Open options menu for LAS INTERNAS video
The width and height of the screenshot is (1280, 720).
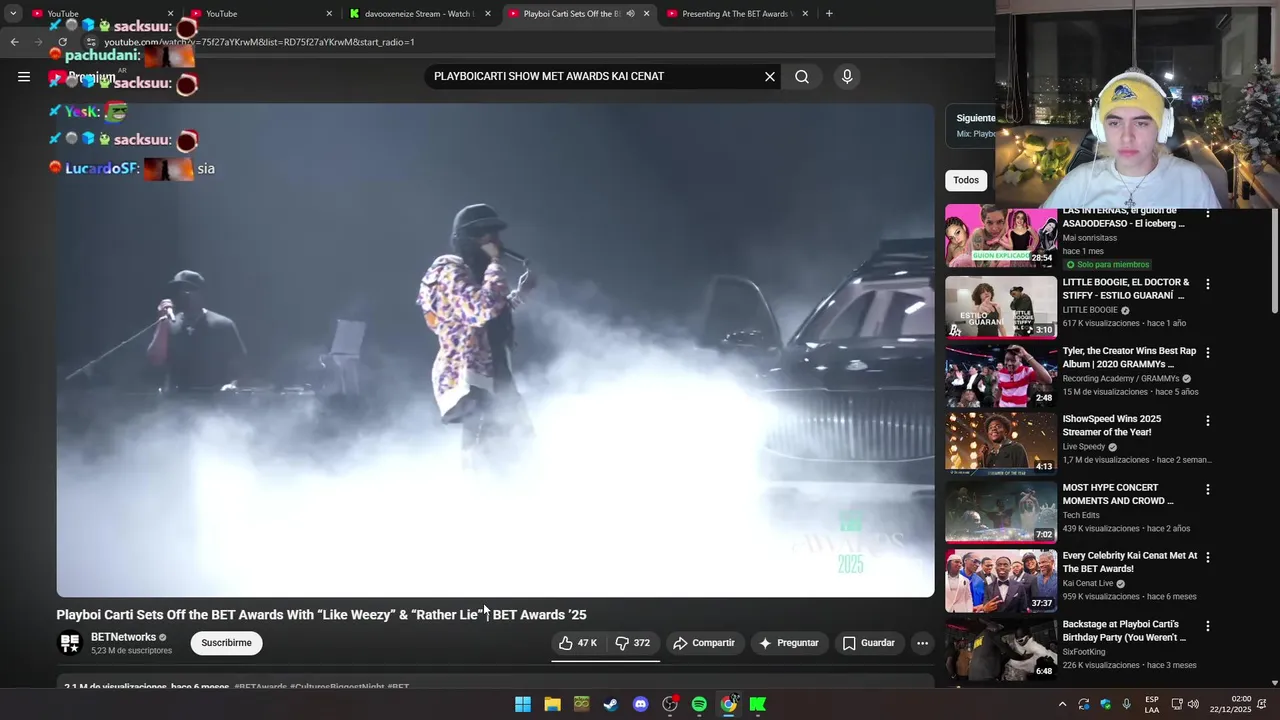tap(1208, 215)
